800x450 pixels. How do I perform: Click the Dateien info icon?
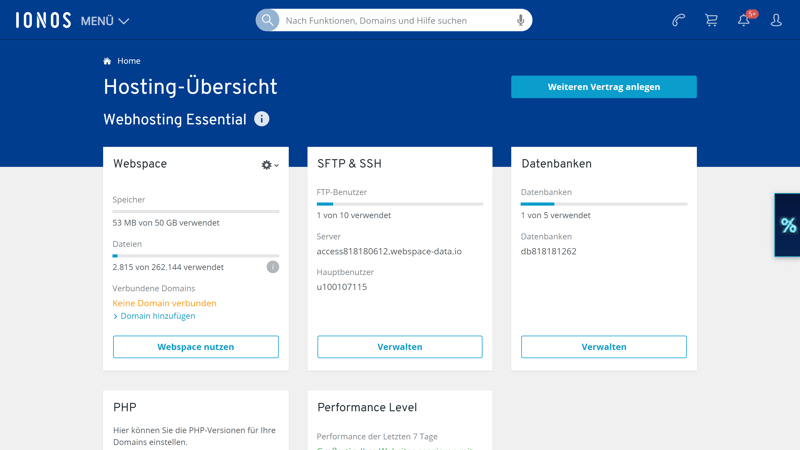[x=272, y=267]
